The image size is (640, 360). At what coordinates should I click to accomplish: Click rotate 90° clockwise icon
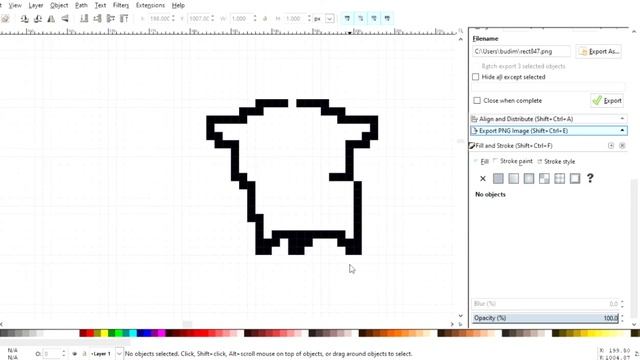[x=38, y=18]
